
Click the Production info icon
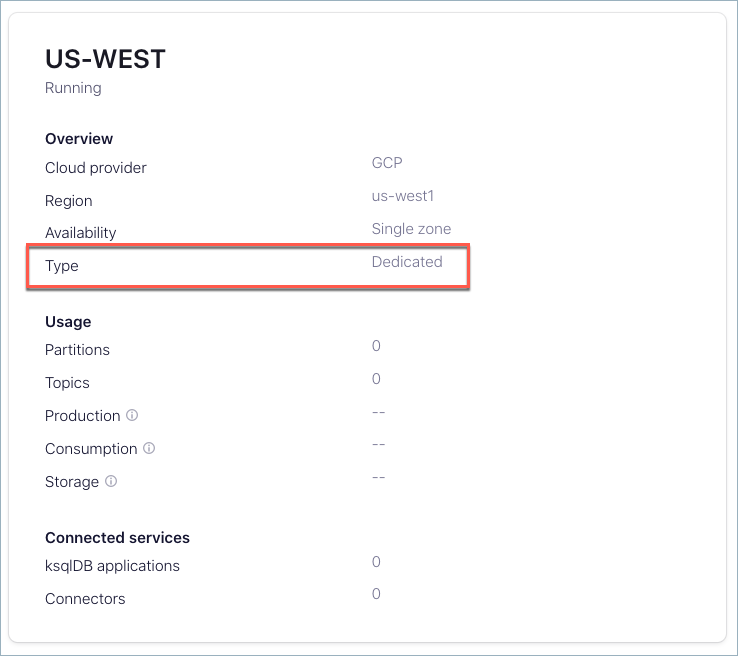132,416
